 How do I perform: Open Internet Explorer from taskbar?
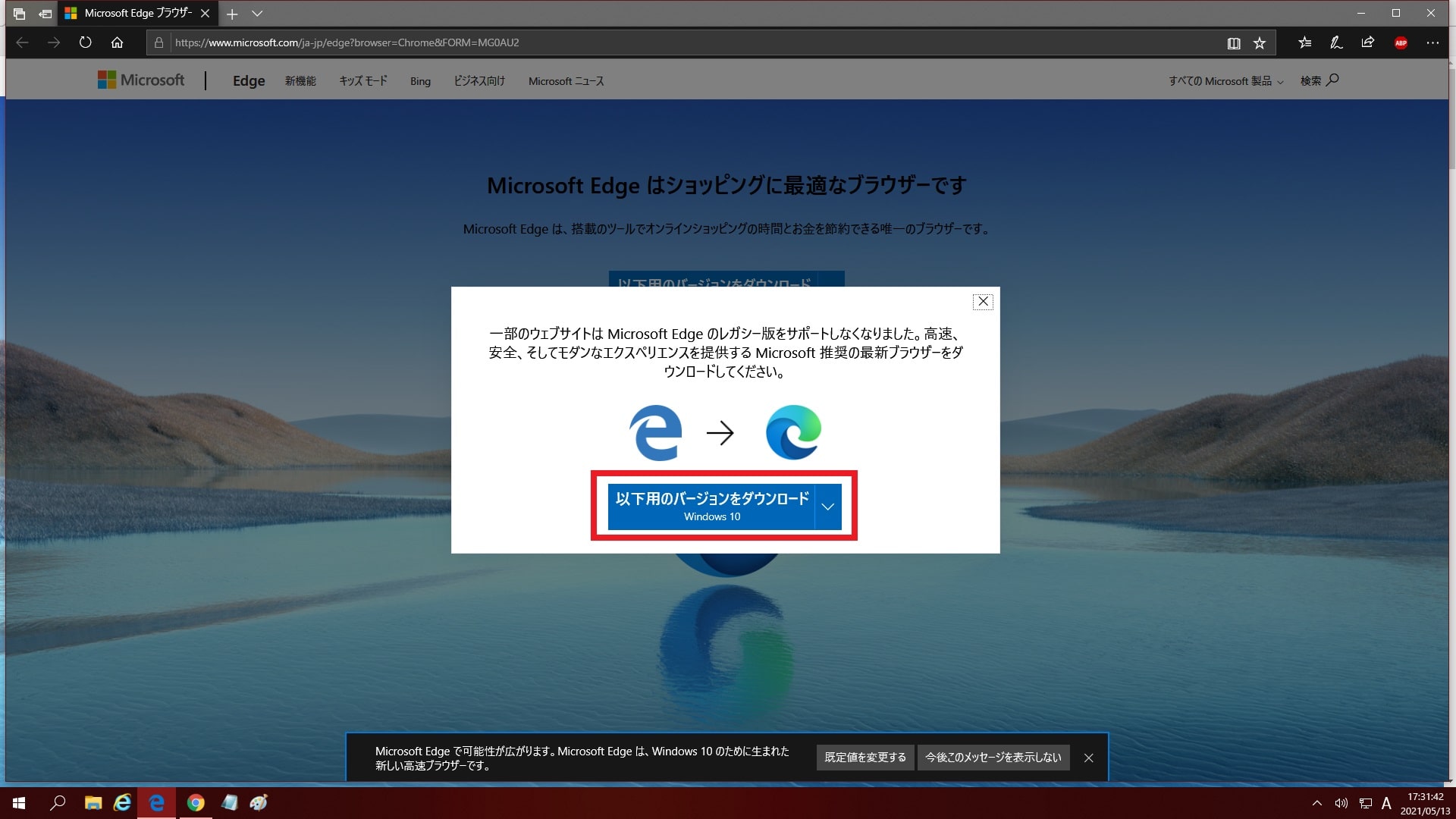[122, 803]
